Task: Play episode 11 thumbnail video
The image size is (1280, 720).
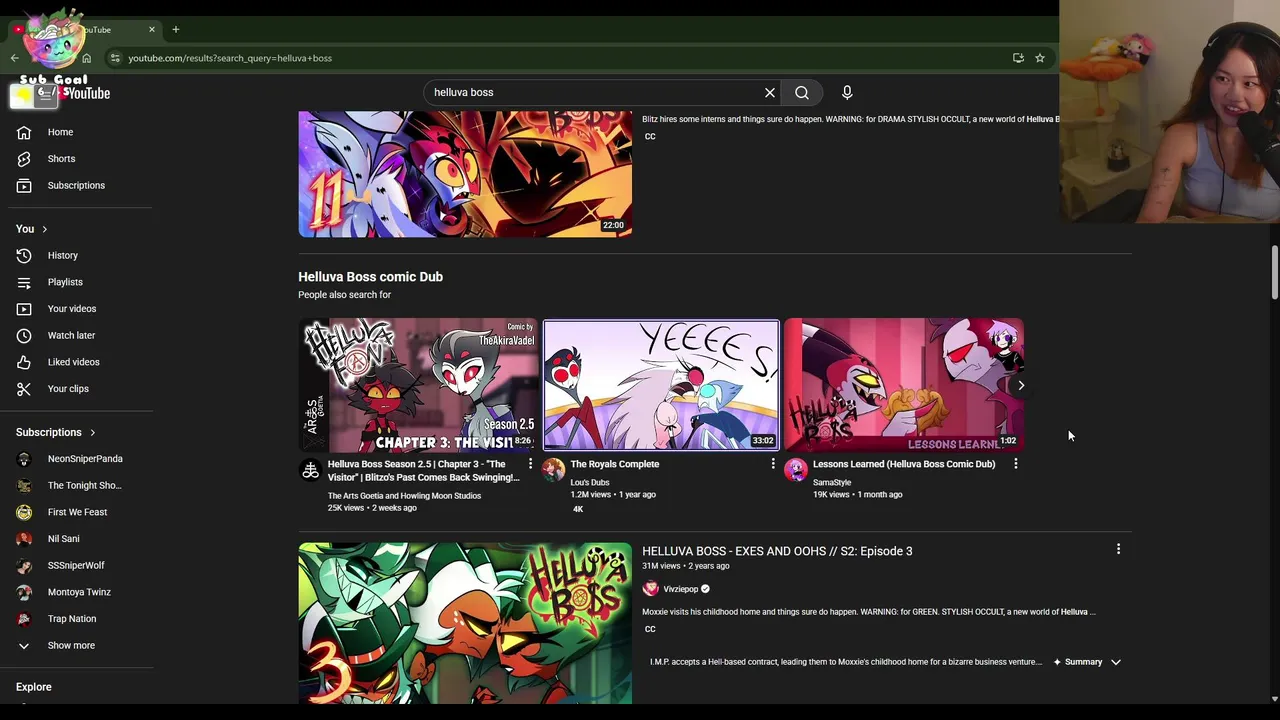Action: click(x=465, y=174)
